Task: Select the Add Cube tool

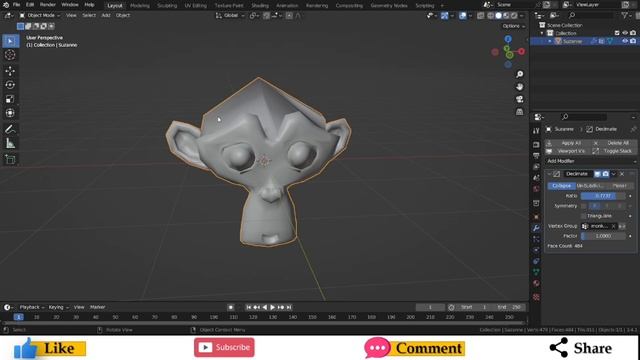Action: (10, 159)
